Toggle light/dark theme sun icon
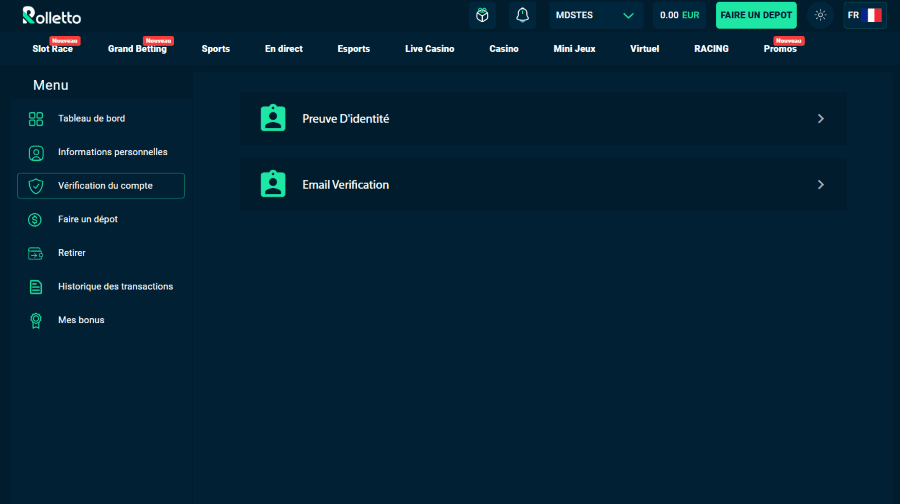The height and width of the screenshot is (504, 900). [x=820, y=15]
